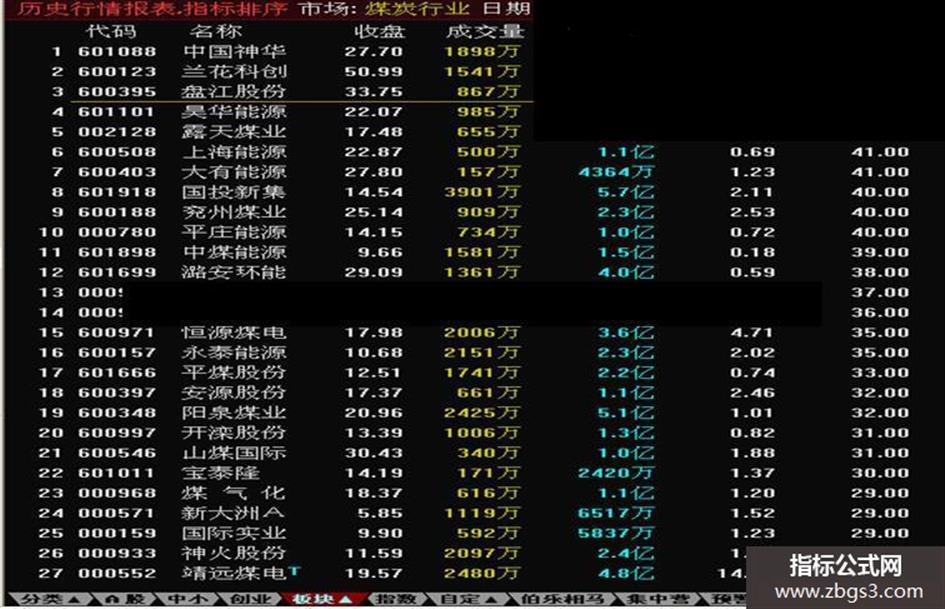Click turnover value 6517万
The height and width of the screenshot is (609, 945).
tap(616, 513)
